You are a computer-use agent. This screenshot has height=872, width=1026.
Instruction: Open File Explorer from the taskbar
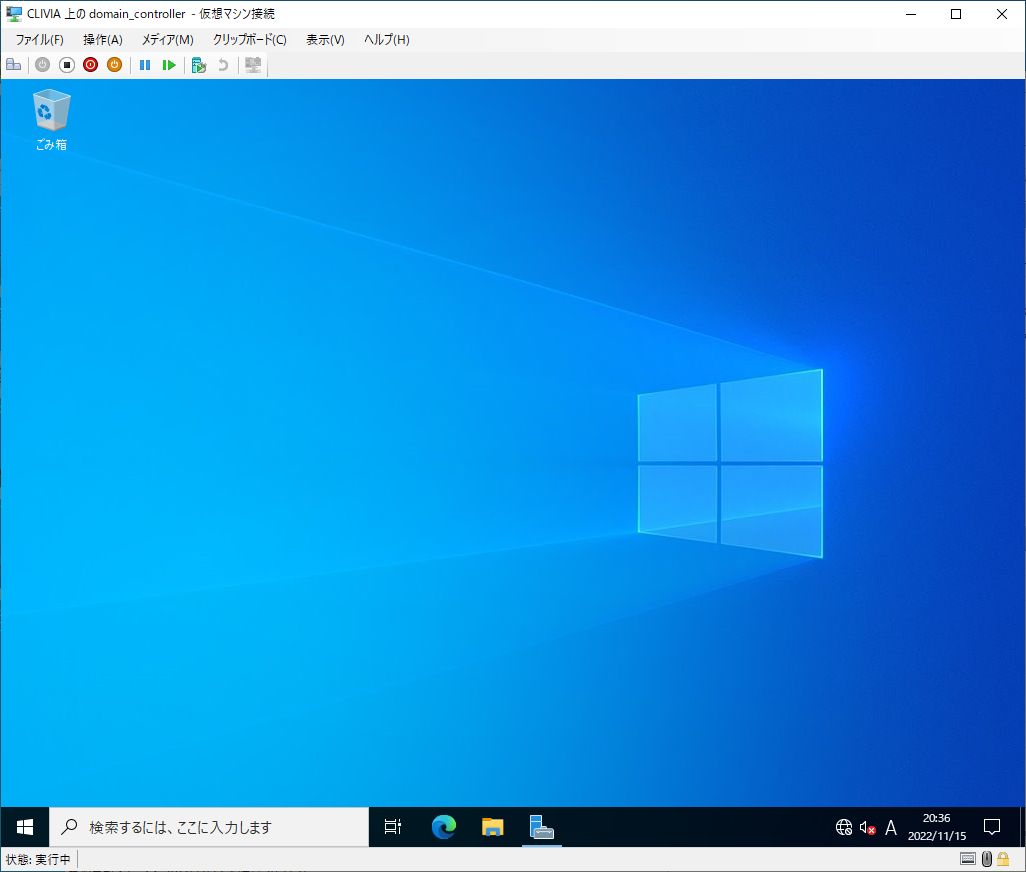click(x=493, y=828)
